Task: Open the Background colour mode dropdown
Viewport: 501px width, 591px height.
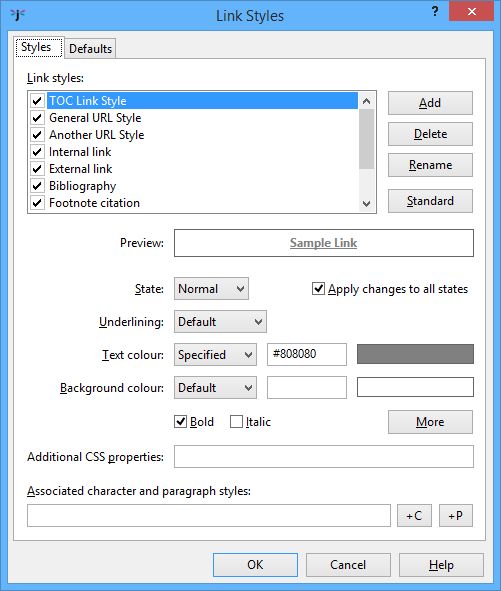Action: point(215,387)
